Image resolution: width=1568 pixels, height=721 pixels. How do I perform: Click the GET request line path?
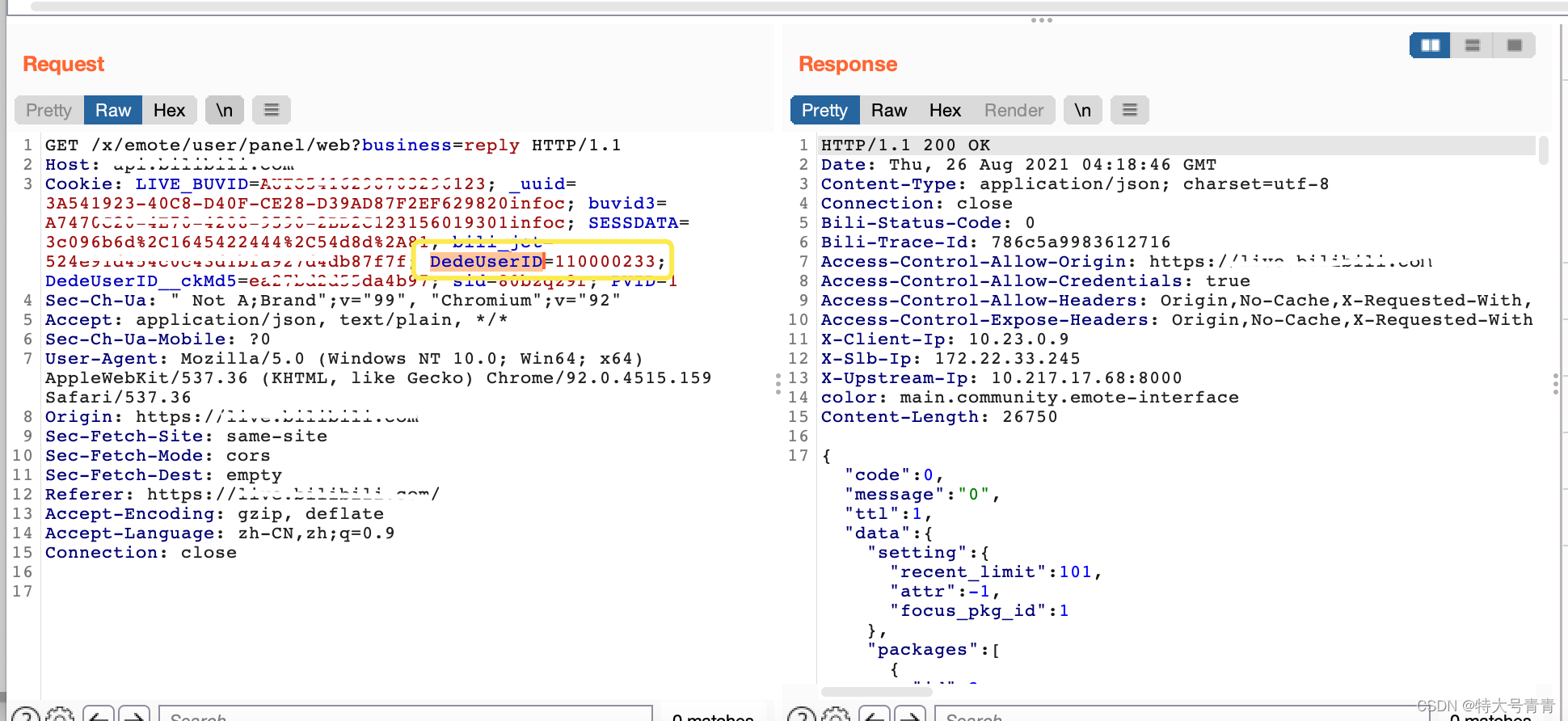click(x=306, y=145)
